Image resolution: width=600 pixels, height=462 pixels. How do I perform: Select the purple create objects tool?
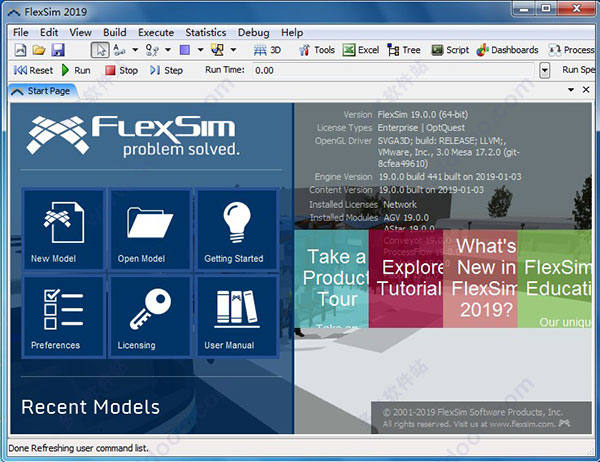tap(185, 50)
